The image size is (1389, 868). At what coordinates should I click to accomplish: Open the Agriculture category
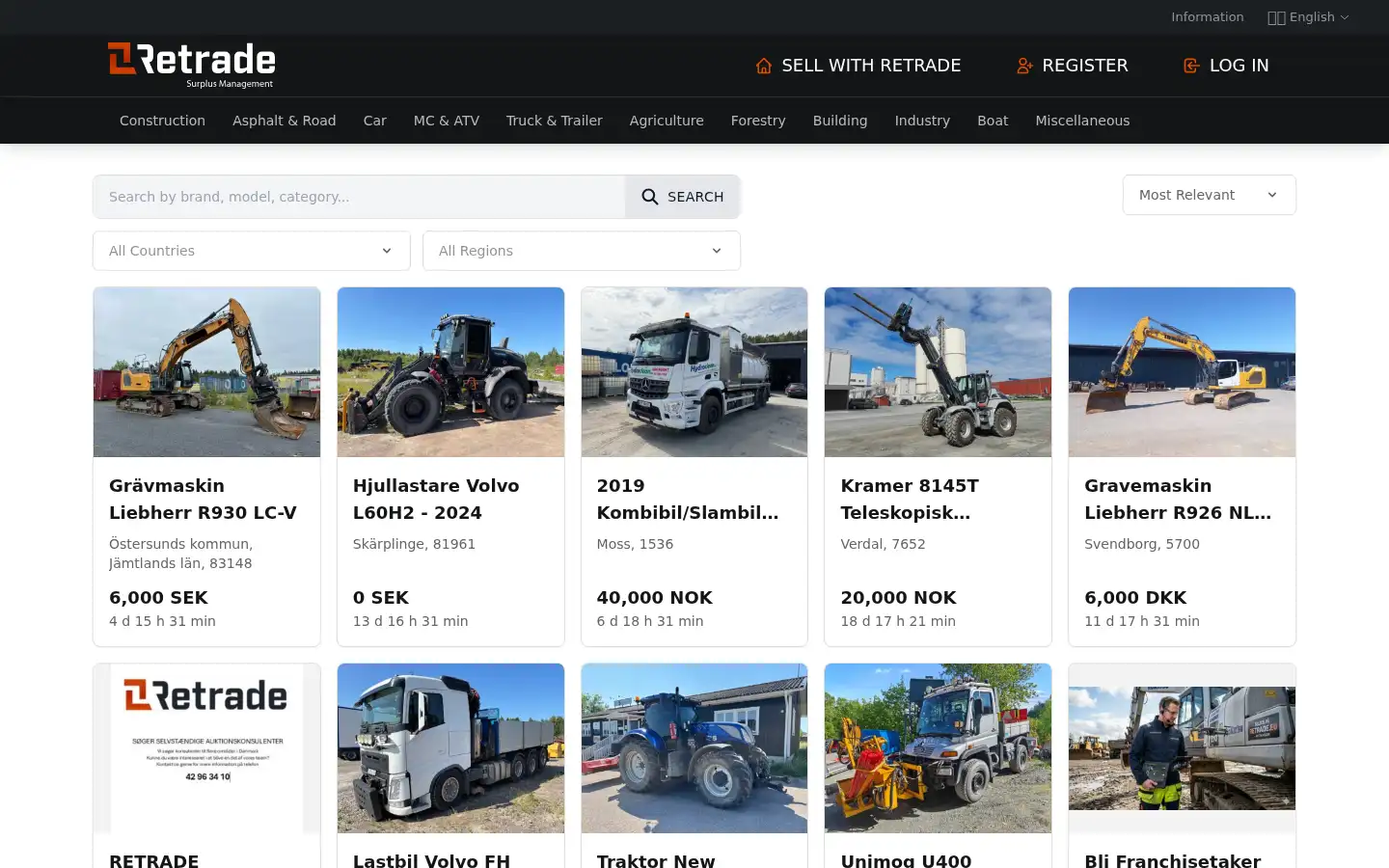667,121
